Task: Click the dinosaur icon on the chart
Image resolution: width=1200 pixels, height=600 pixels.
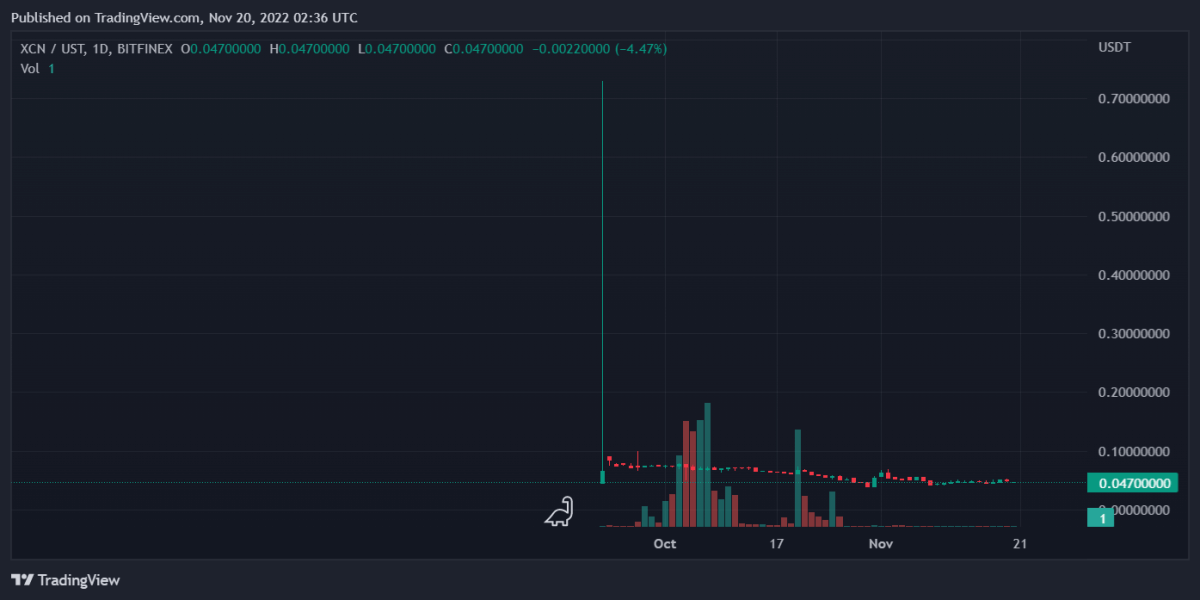Action: tap(559, 512)
